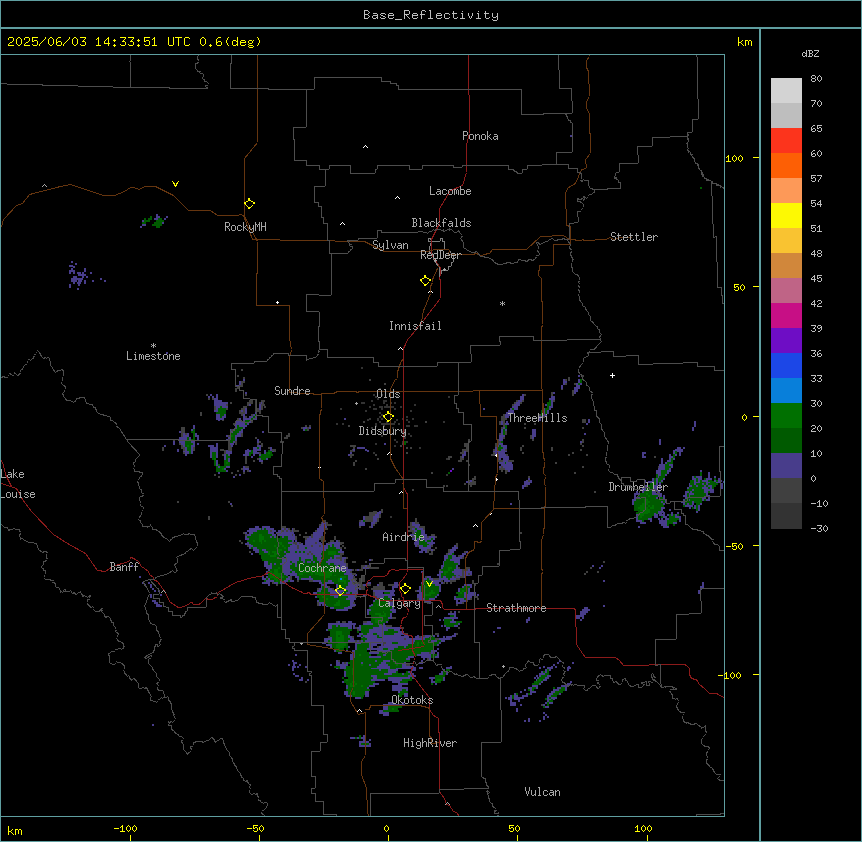Click the Innisfail label
The height and width of the screenshot is (842, 862).
coord(415,326)
